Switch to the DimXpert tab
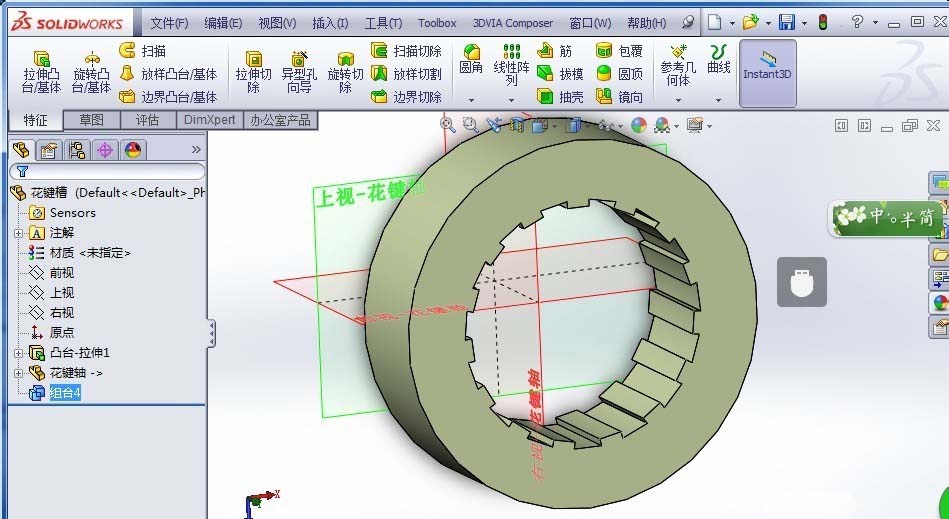This screenshot has height=519, width=949. (x=209, y=120)
